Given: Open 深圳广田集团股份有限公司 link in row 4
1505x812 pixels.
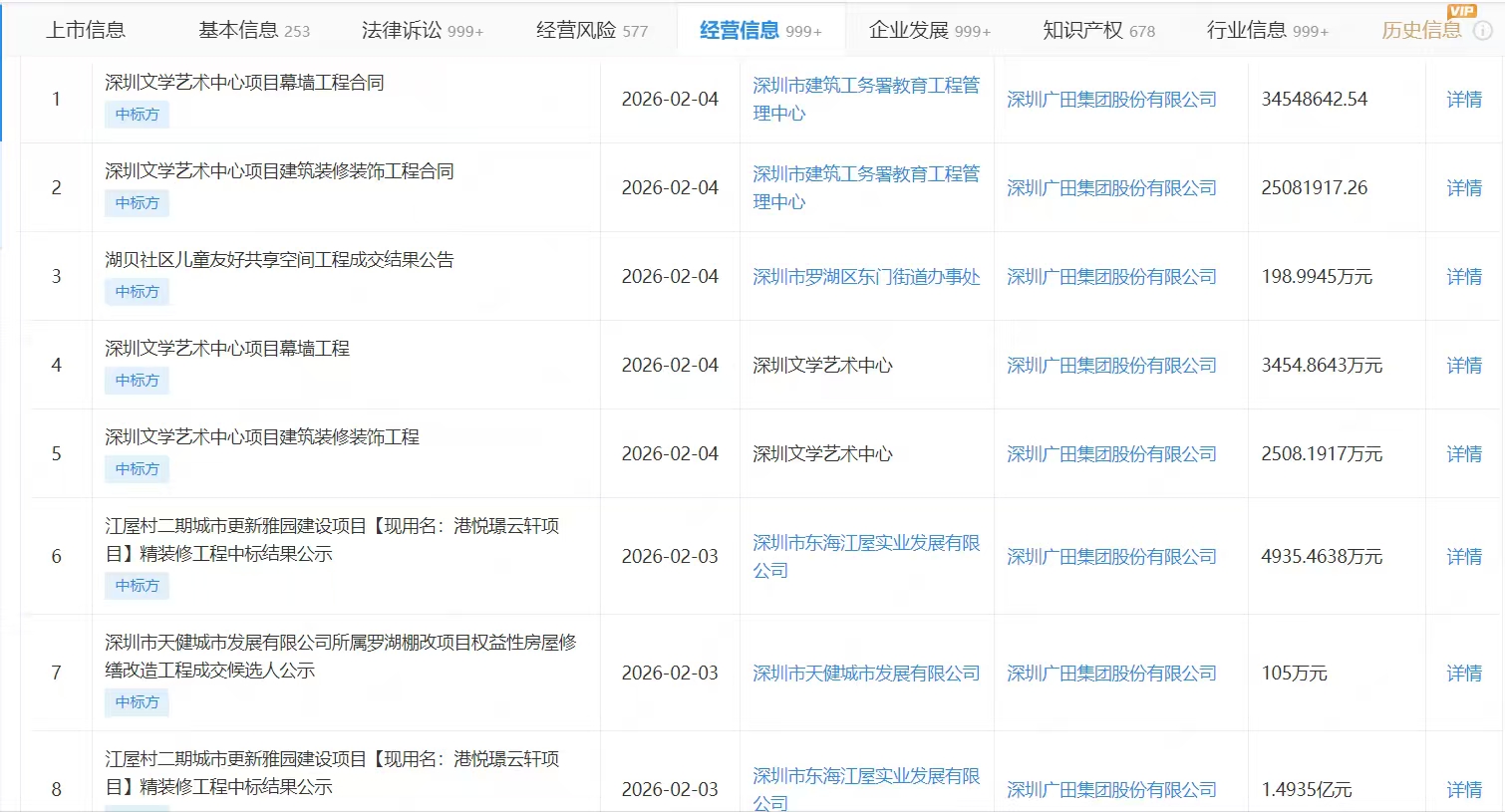Looking at the screenshot, I should pyautogui.click(x=1111, y=365).
